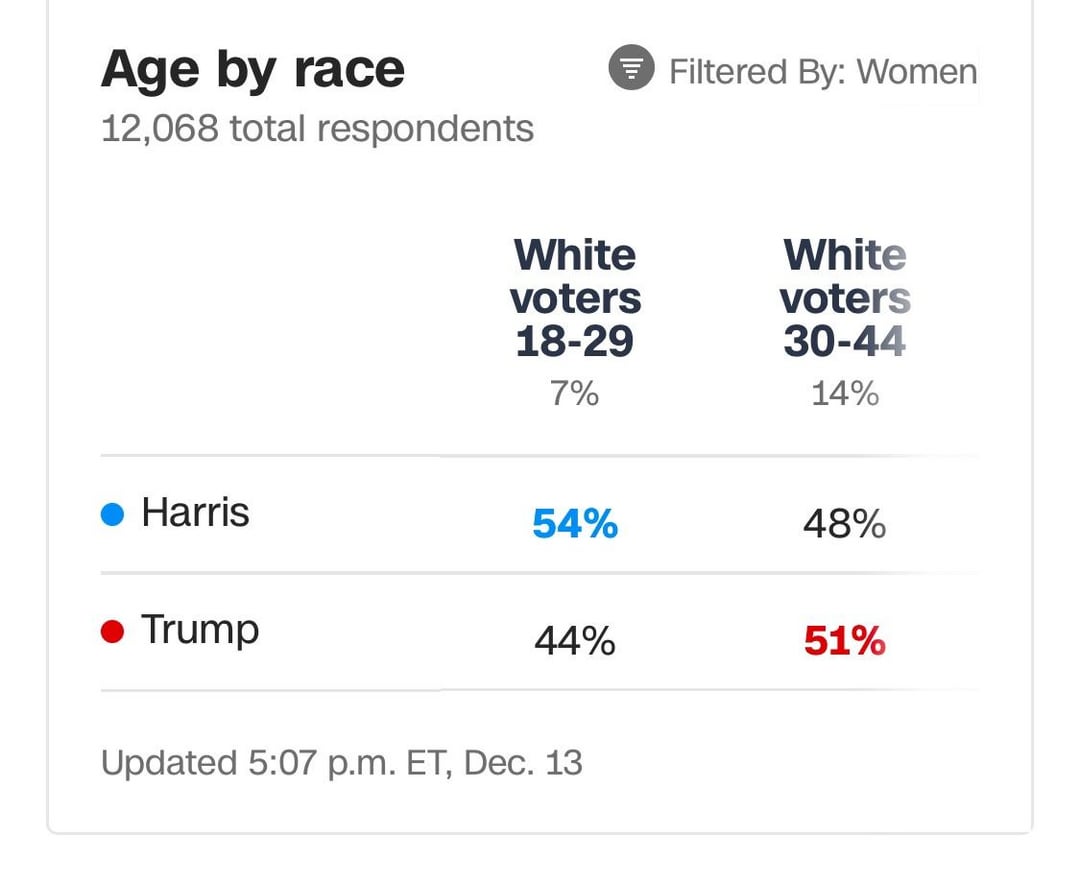The image size is (1080, 883).
Task: Click the 12,068 total respondents text
Action: pos(317,129)
